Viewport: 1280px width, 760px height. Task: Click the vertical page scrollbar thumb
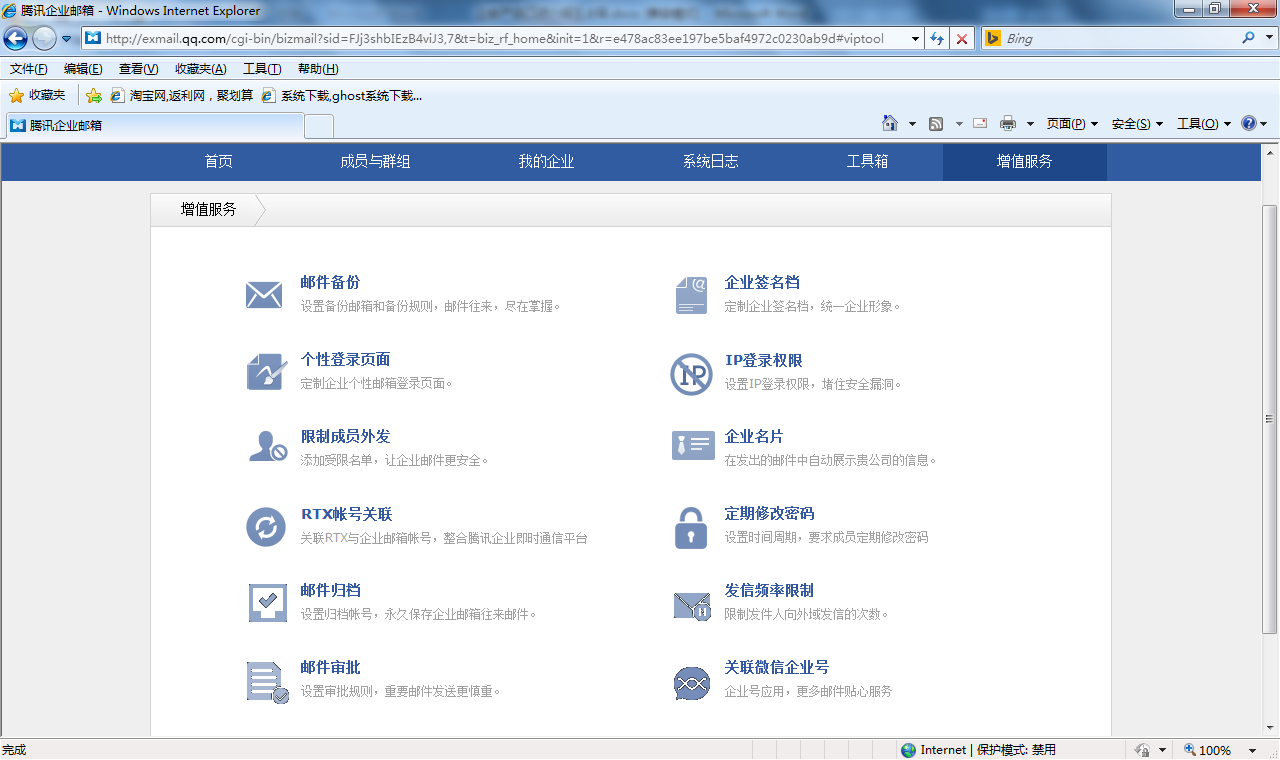pos(1270,418)
